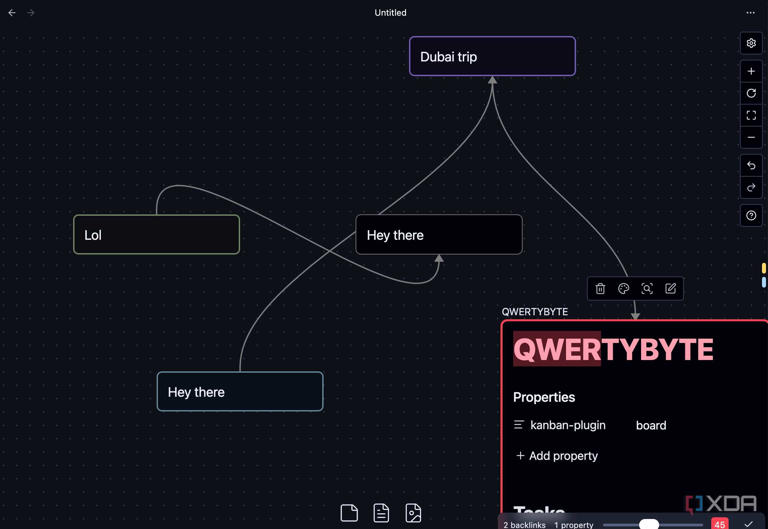The image size is (768, 529).
Task: Navigate forward with the right arrow
Action: point(31,13)
